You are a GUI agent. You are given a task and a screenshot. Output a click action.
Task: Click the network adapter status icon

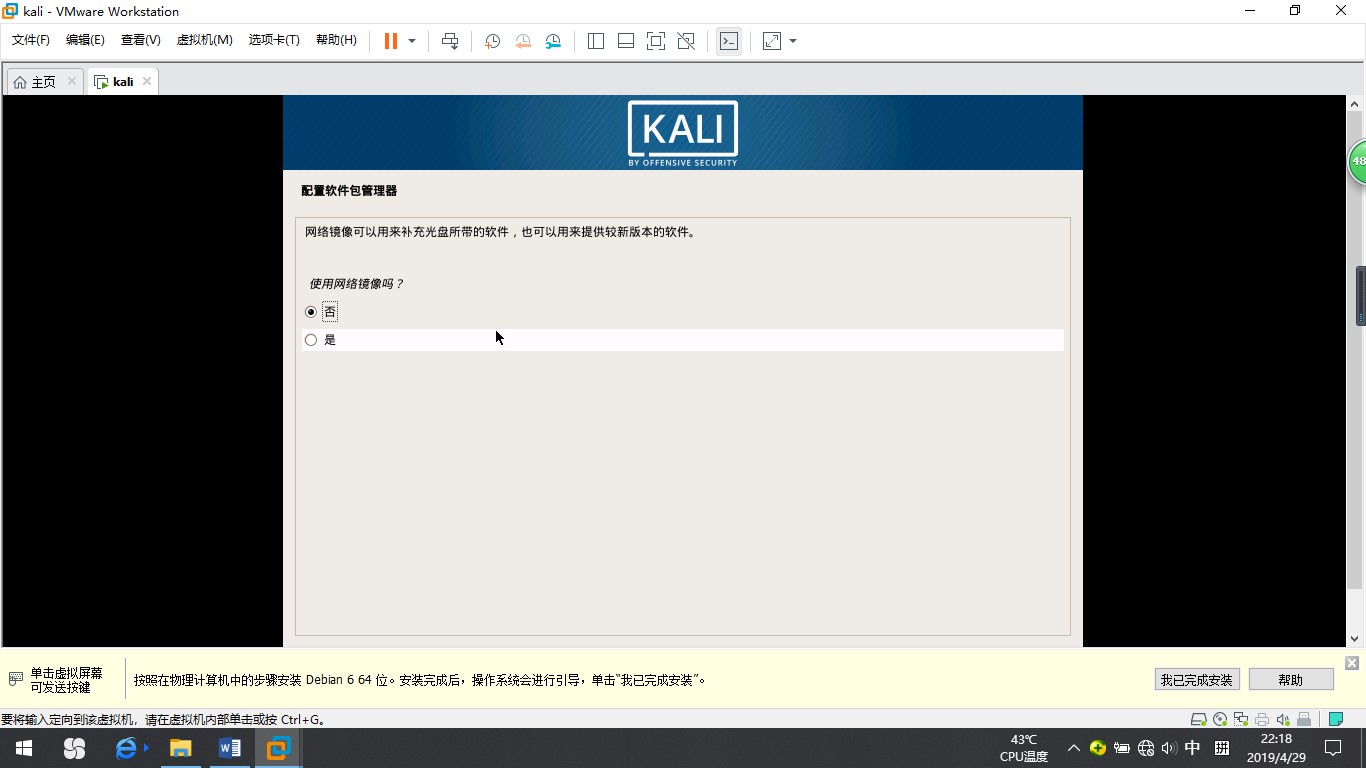1241,719
